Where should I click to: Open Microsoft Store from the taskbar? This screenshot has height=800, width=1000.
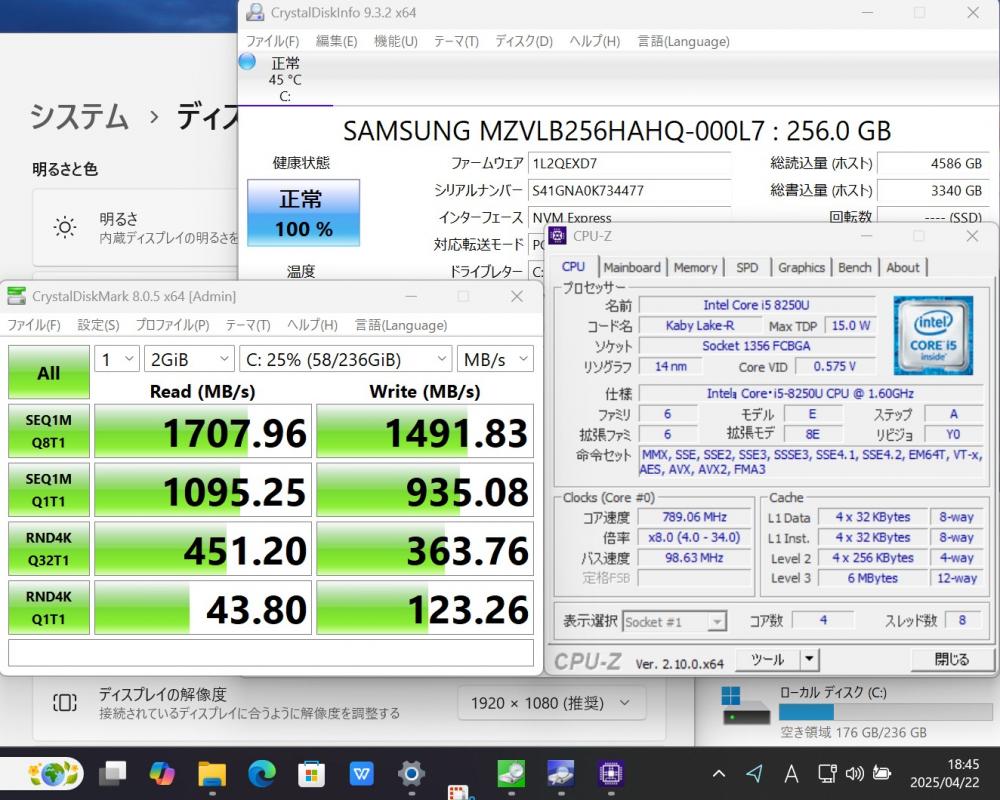coord(311,774)
